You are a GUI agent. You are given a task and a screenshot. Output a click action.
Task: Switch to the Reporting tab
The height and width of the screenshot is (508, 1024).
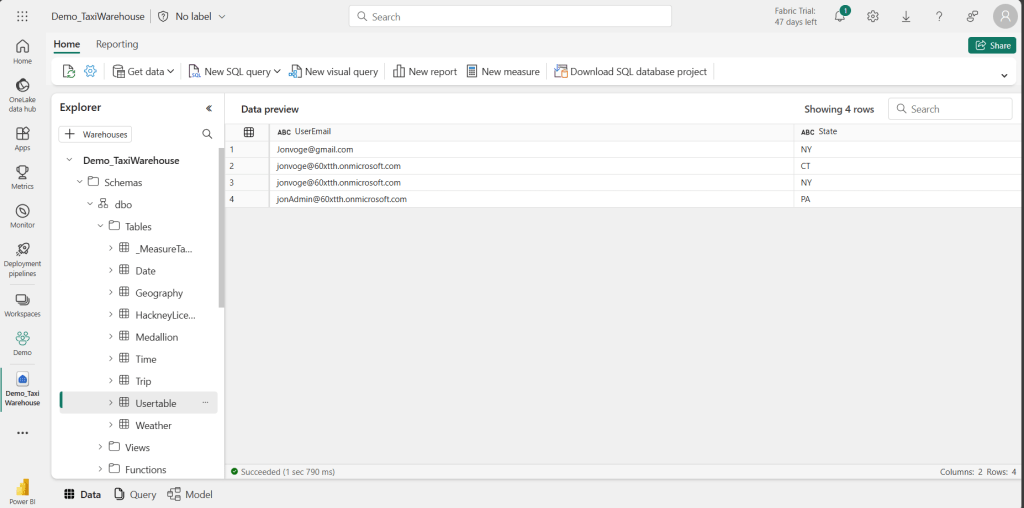pos(117,44)
